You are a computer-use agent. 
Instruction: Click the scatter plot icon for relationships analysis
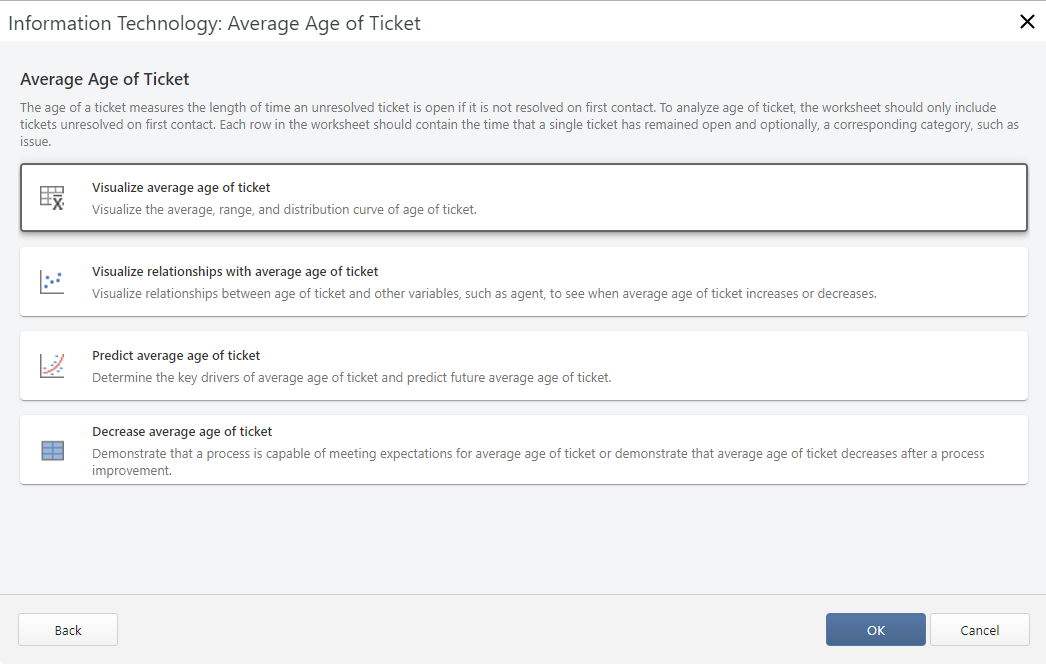click(x=51, y=281)
